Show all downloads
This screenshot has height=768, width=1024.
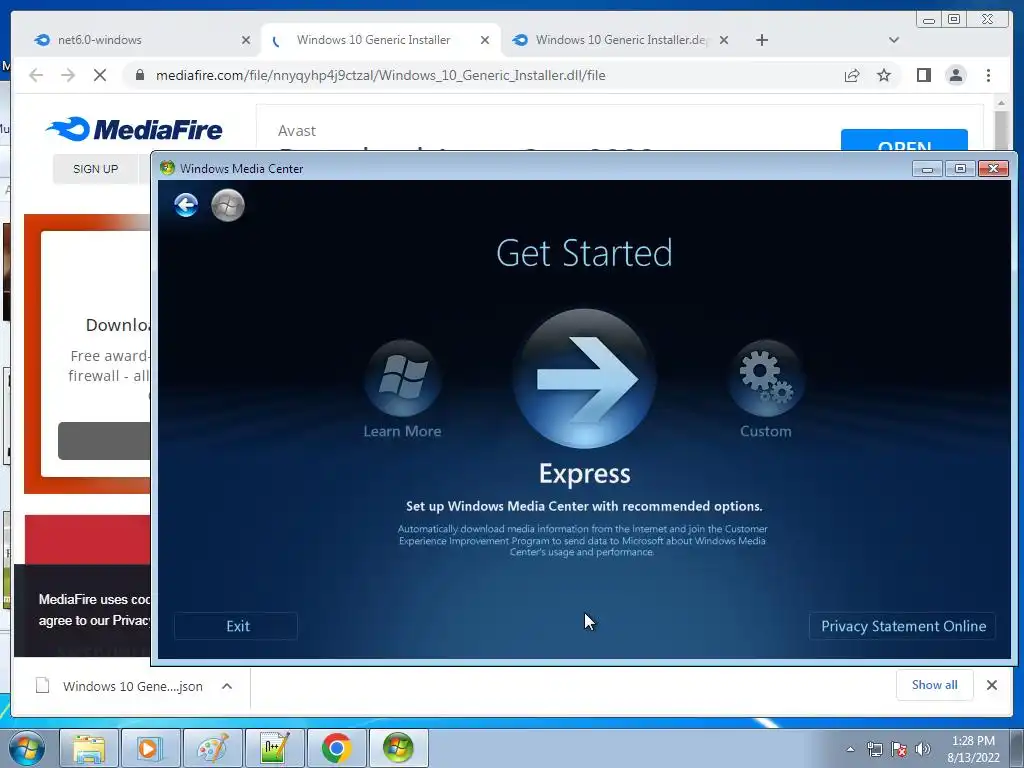click(x=935, y=684)
